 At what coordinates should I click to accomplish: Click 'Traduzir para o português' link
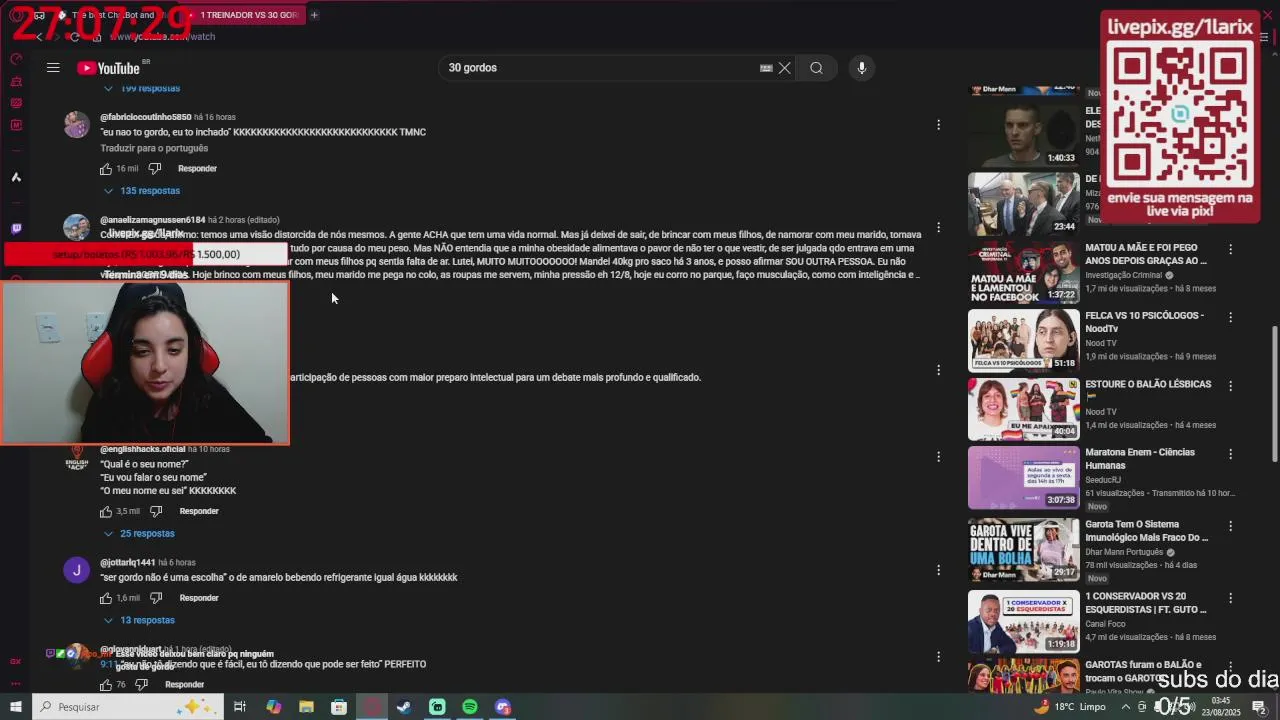point(154,148)
